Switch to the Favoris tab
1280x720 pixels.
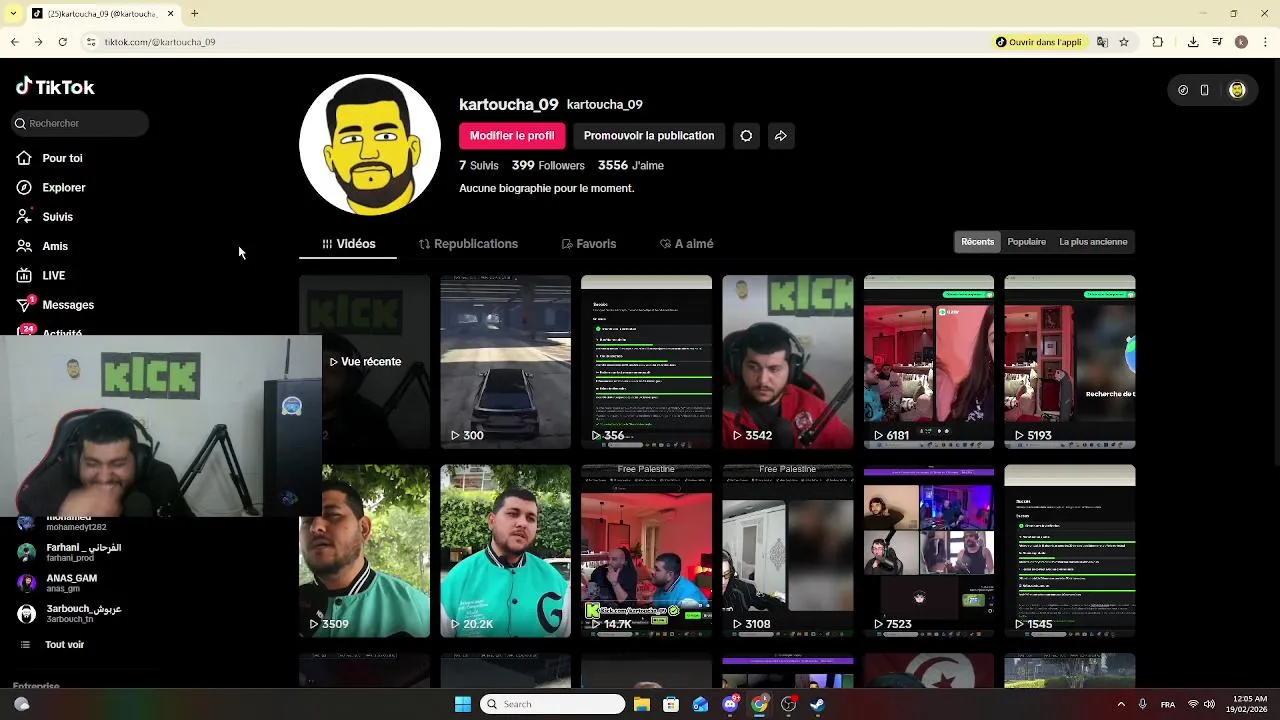(x=588, y=244)
